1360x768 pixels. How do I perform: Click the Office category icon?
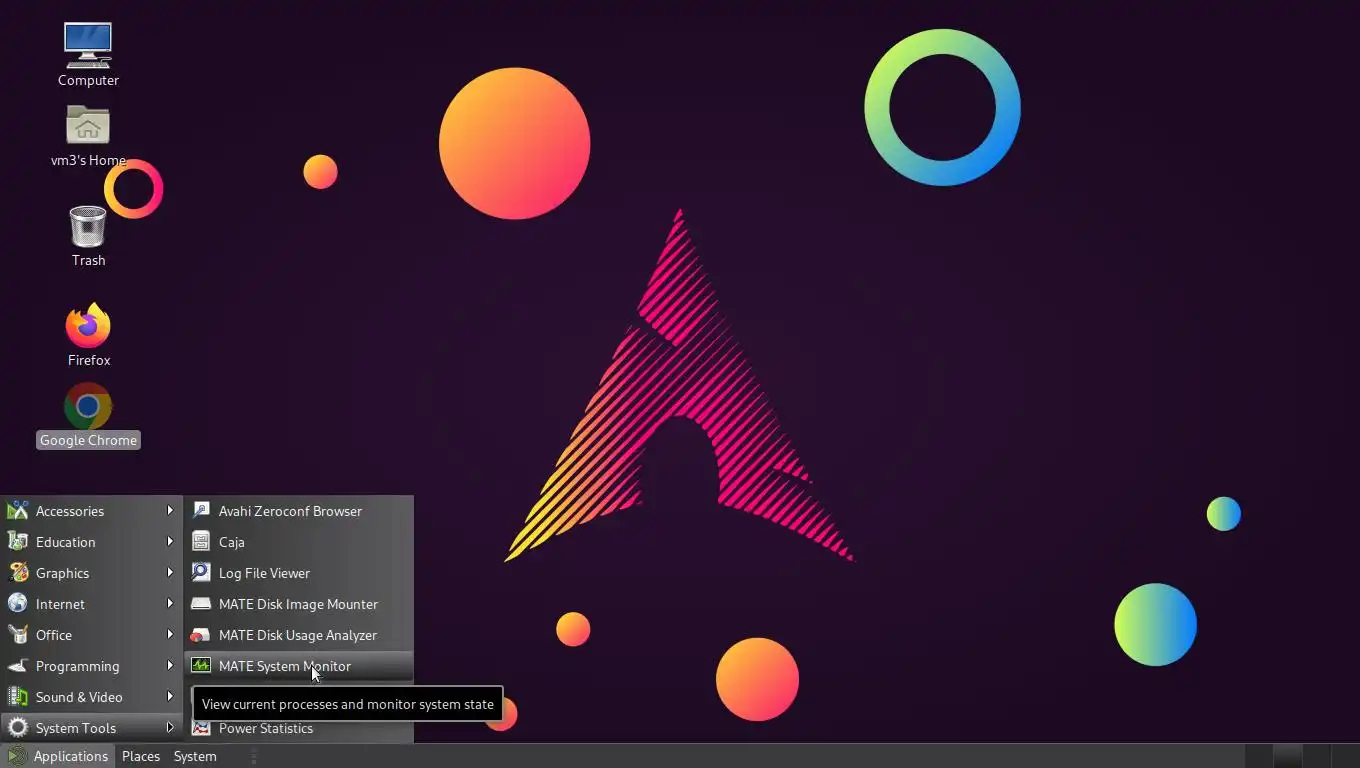tap(17, 635)
